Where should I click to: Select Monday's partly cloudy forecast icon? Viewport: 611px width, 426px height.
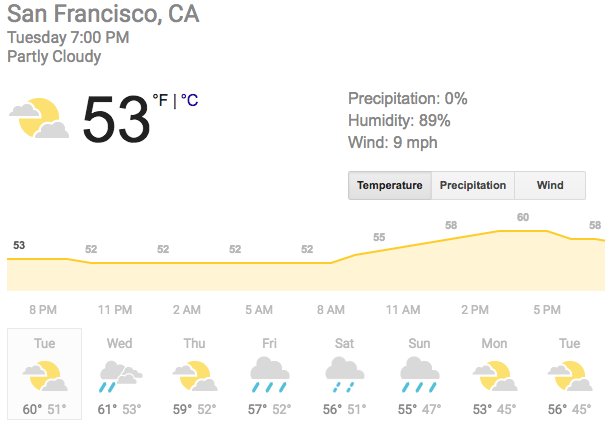(x=494, y=376)
